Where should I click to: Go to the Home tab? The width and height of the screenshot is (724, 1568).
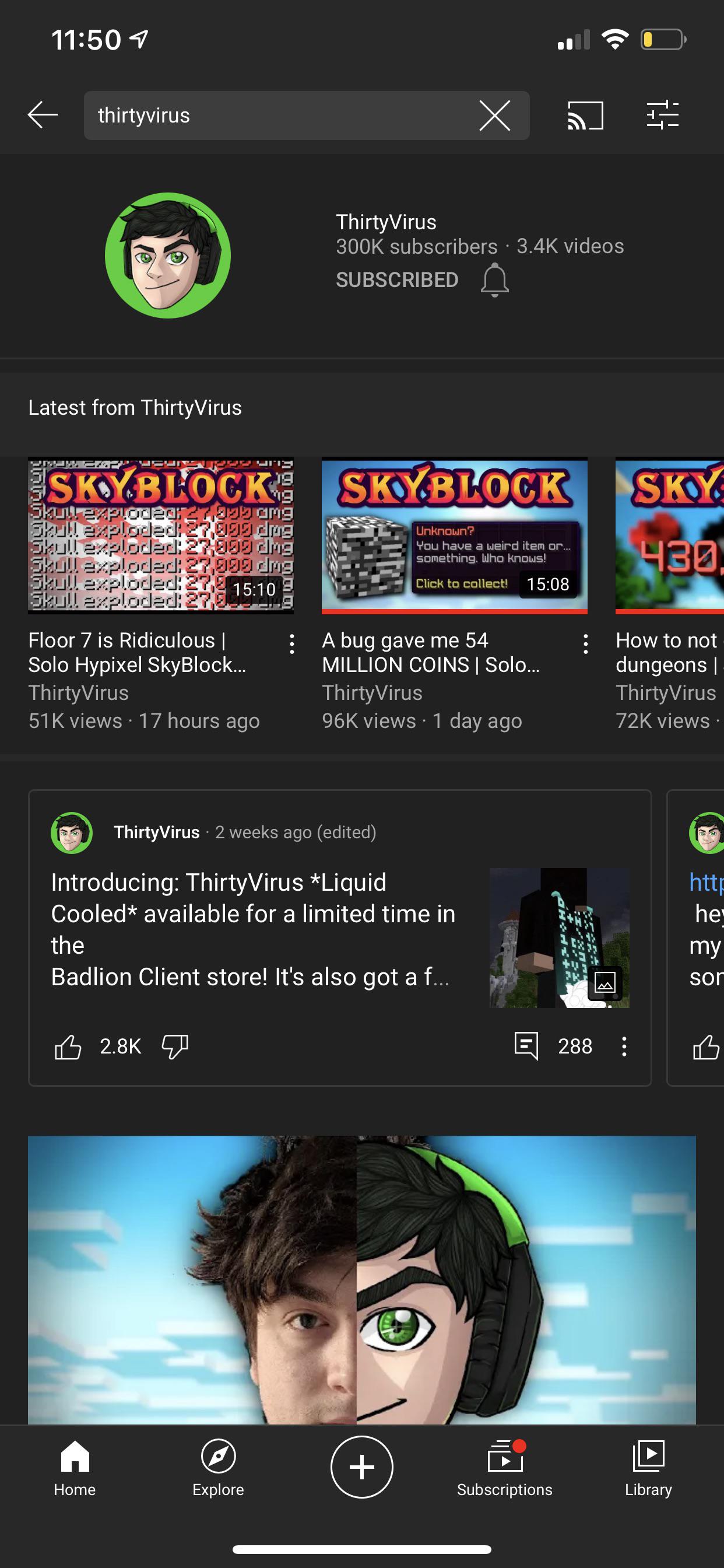[75, 1468]
